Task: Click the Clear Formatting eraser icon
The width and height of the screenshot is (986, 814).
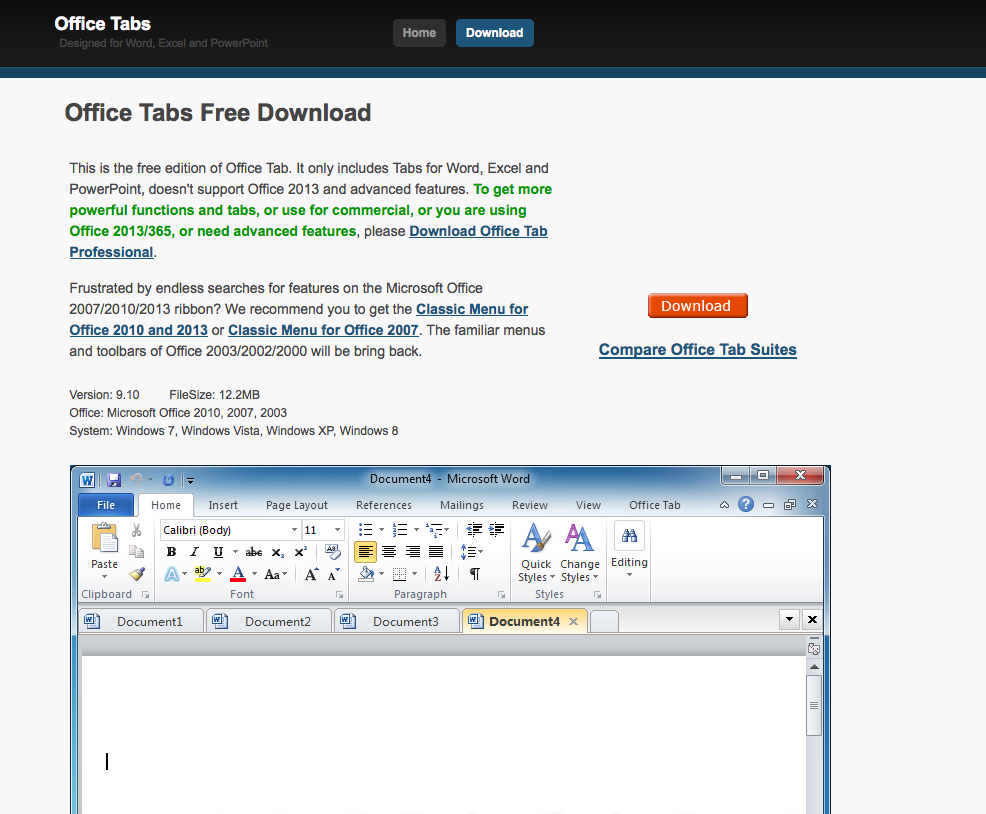Action: (x=333, y=552)
